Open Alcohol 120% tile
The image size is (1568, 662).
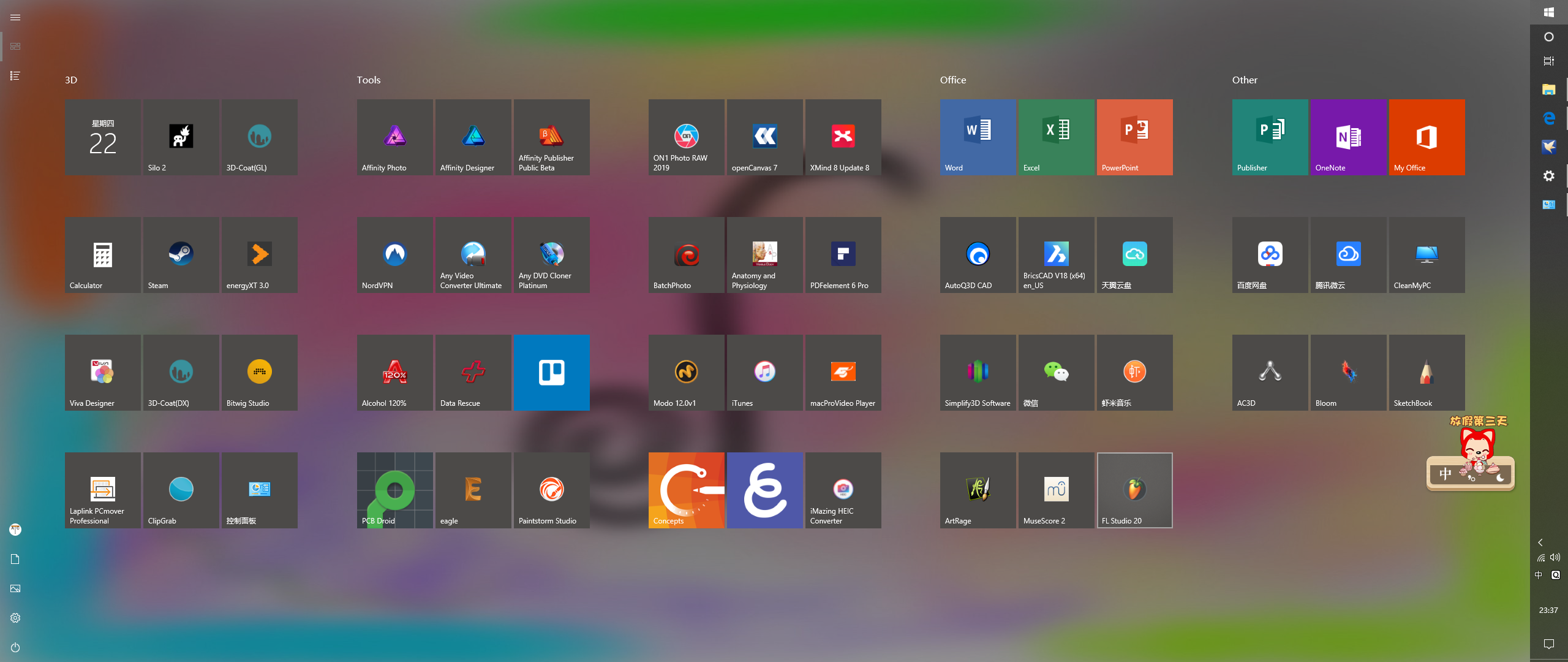(394, 373)
